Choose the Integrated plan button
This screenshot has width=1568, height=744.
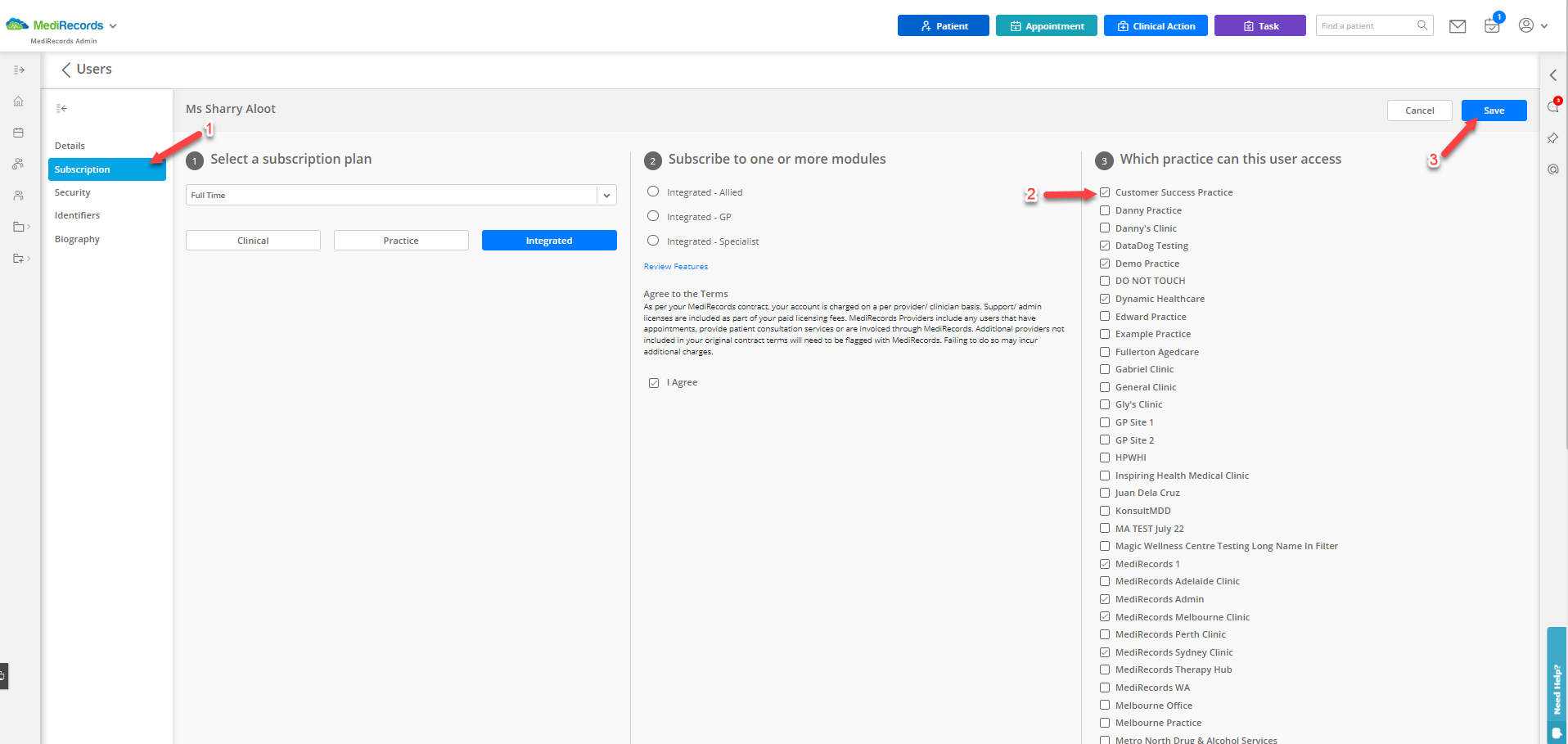coord(549,241)
